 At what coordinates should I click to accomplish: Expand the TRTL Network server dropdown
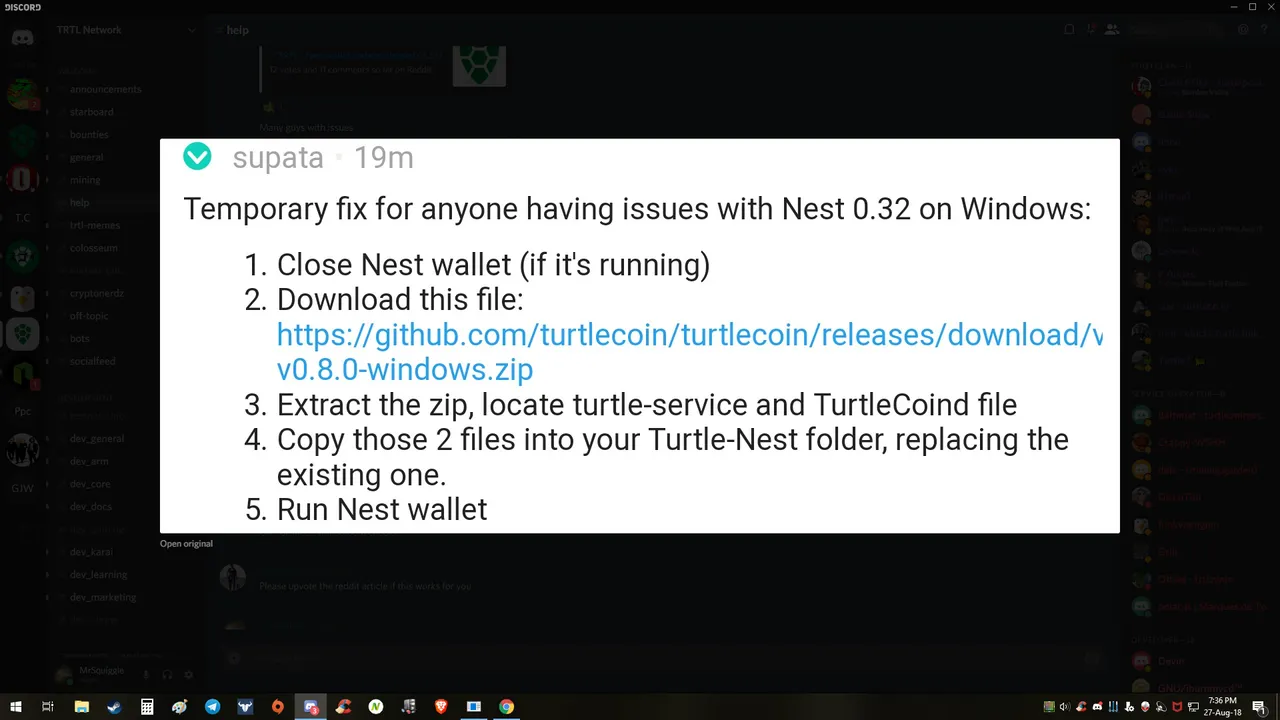192,30
